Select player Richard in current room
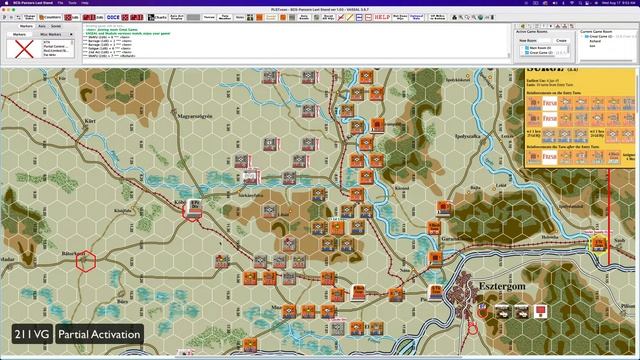The image size is (640, 360). point(595,41)
